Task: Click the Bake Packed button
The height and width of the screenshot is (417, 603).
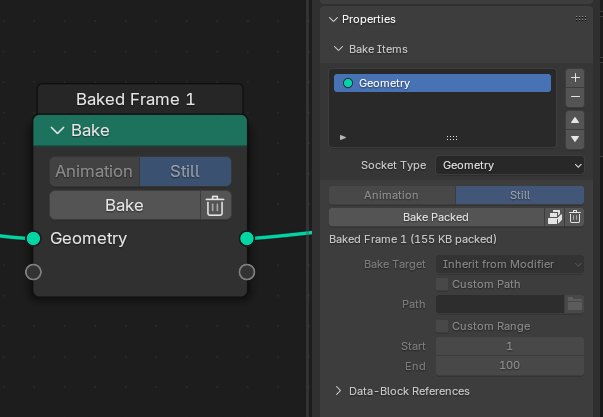Action: click(435, 217)
